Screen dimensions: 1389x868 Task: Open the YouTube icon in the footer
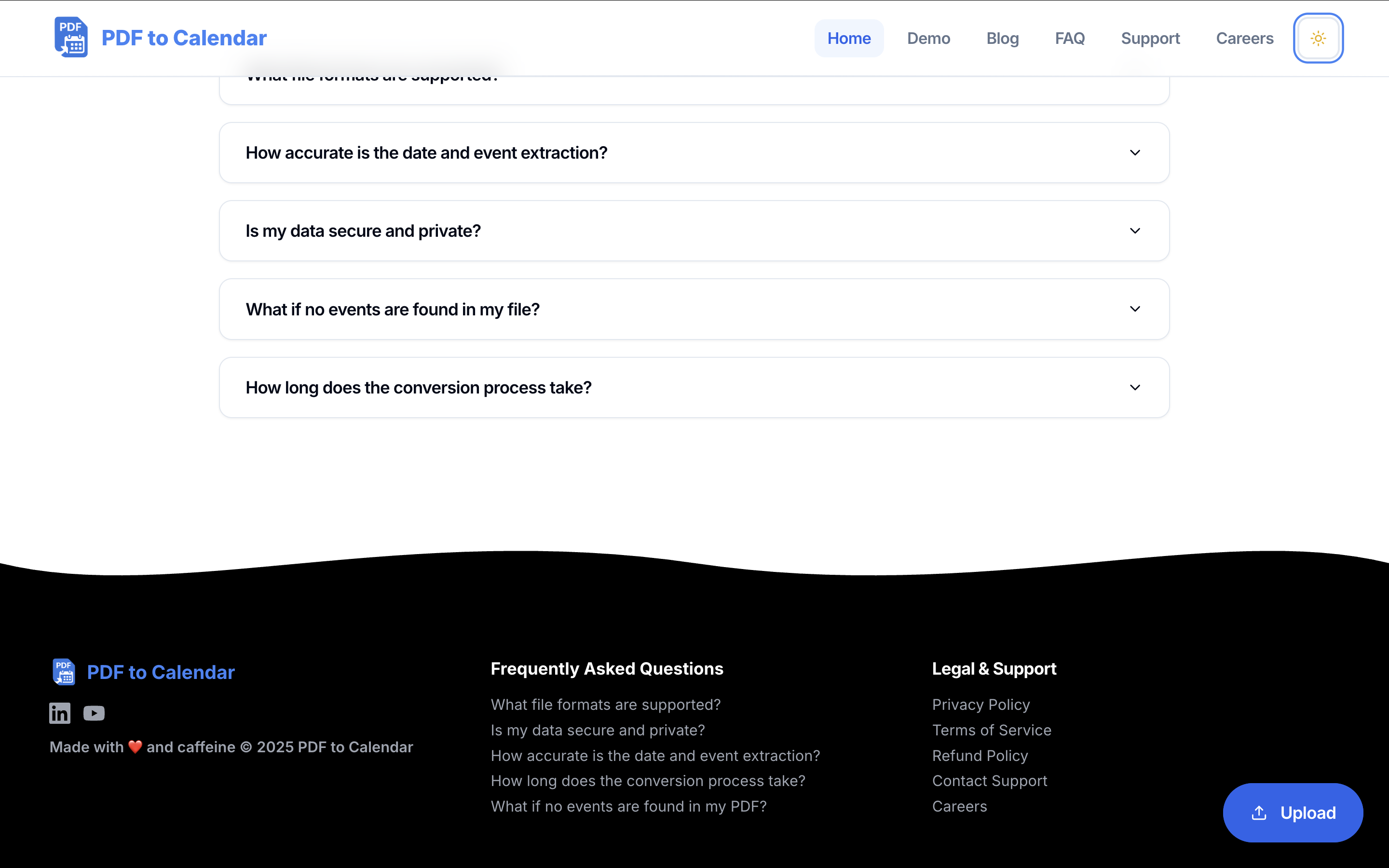click(x=94, y=713)
